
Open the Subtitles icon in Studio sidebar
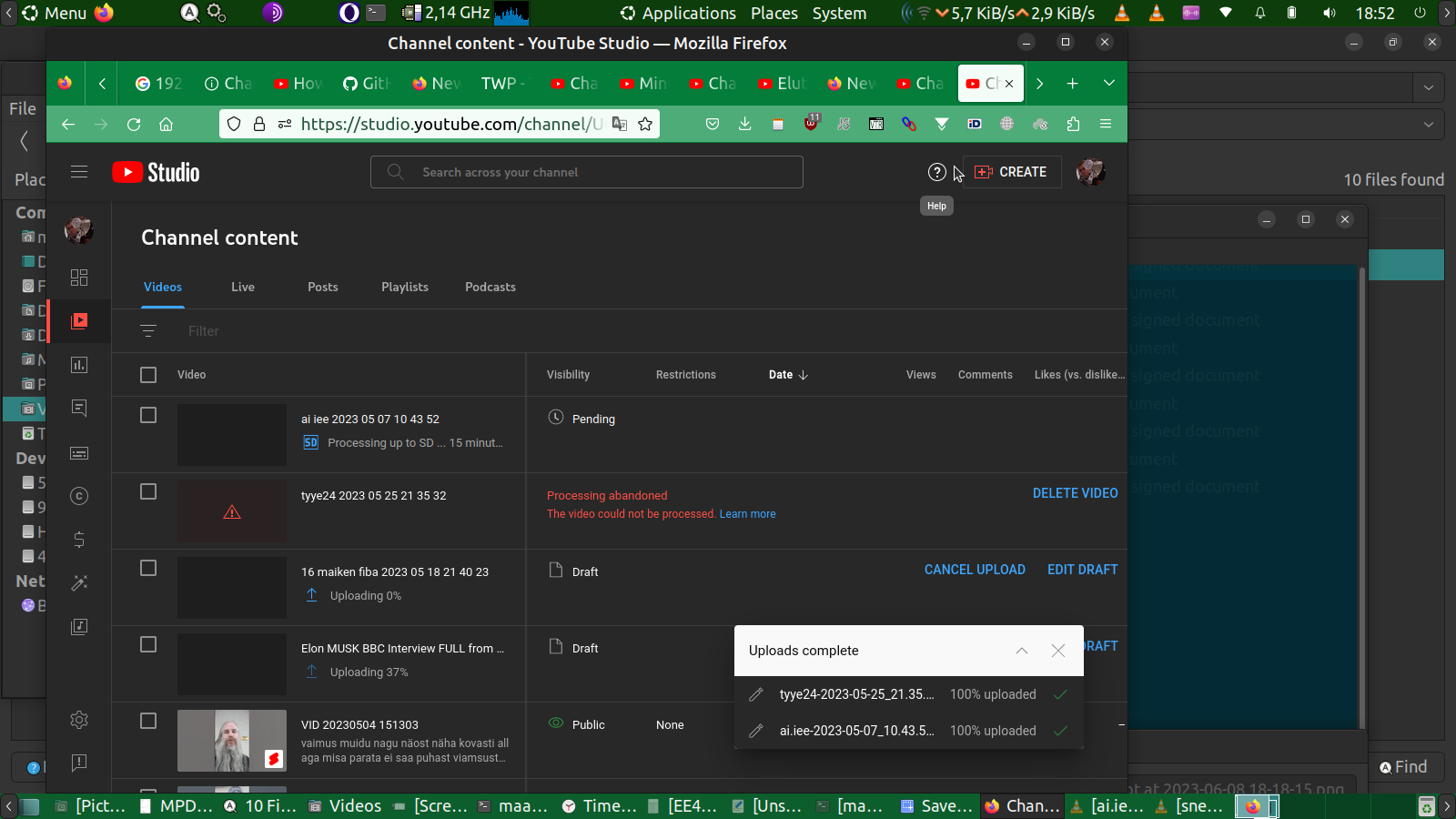(x=79, y=453)
